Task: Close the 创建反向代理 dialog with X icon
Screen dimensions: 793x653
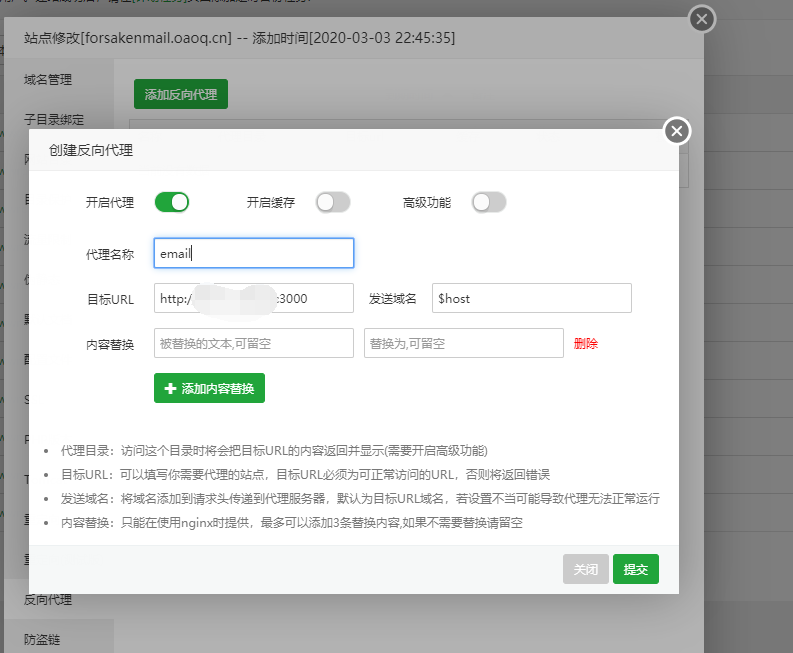Action: (677, 131)
